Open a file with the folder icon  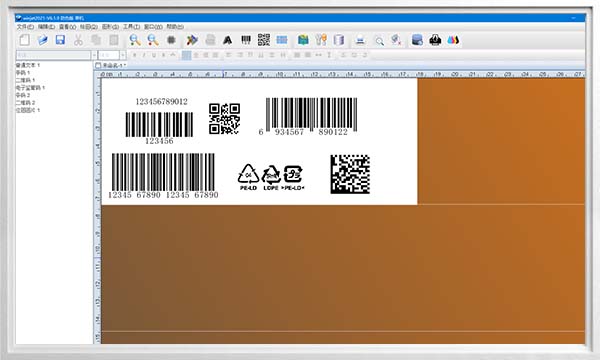coord(42,40)
